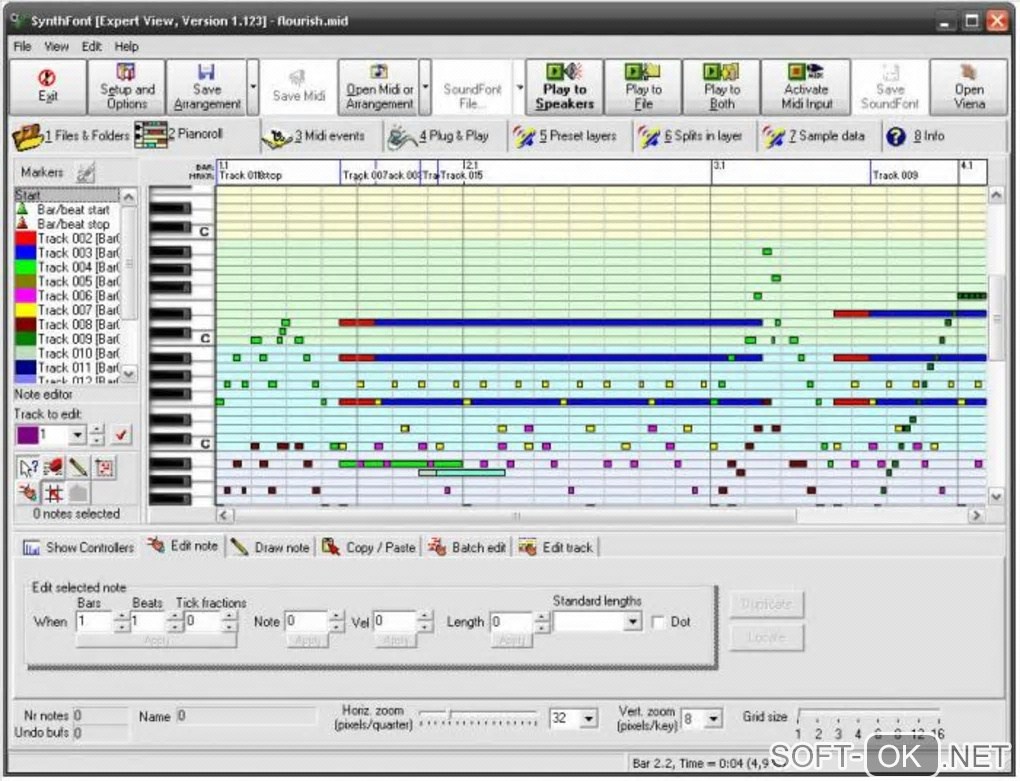Click the Track 006 magenta color swatch
Viewport: 1020px width, 781px height.
click(25, 296)
